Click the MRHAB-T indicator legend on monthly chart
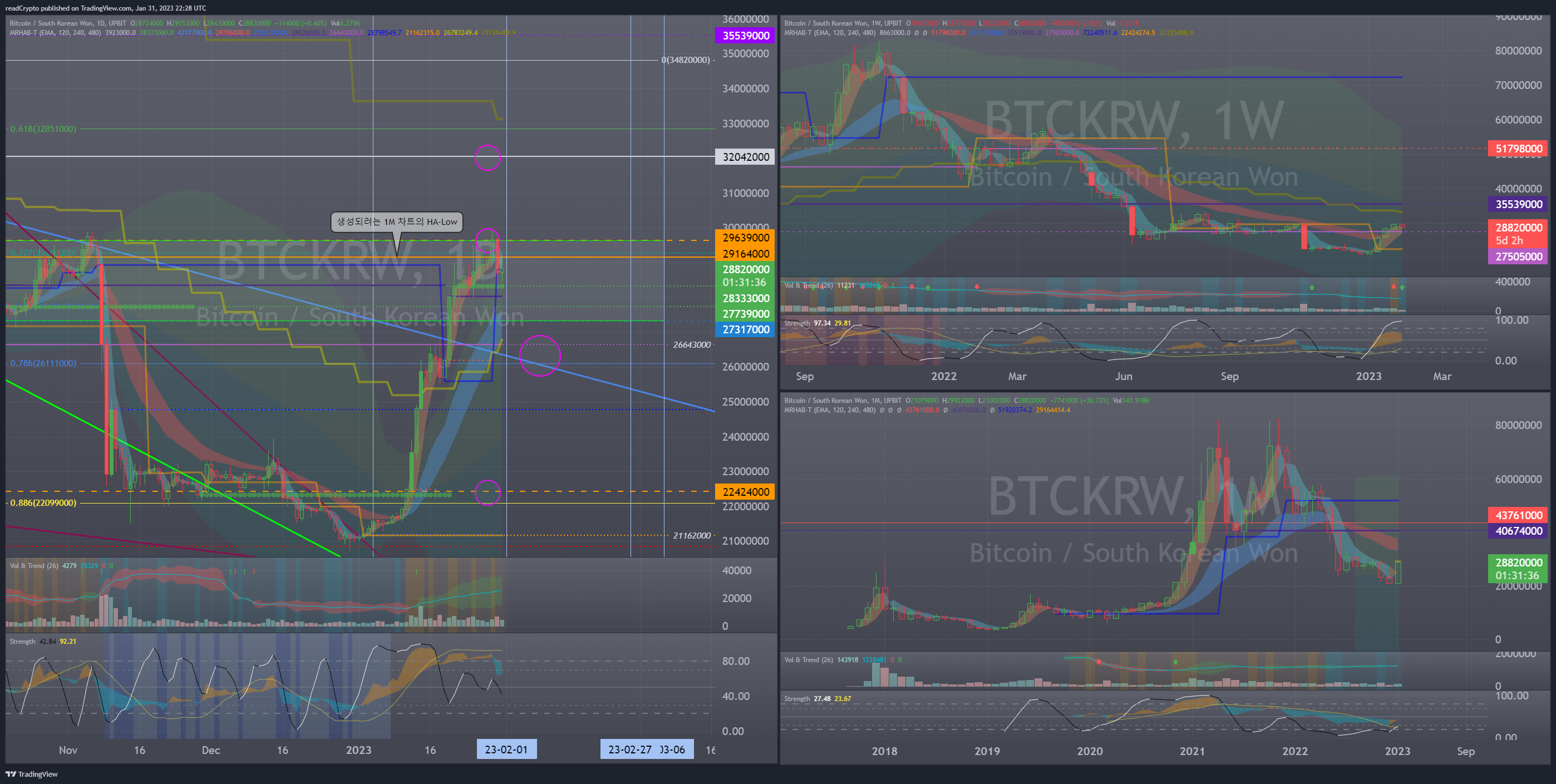 [x=830, y=410]
